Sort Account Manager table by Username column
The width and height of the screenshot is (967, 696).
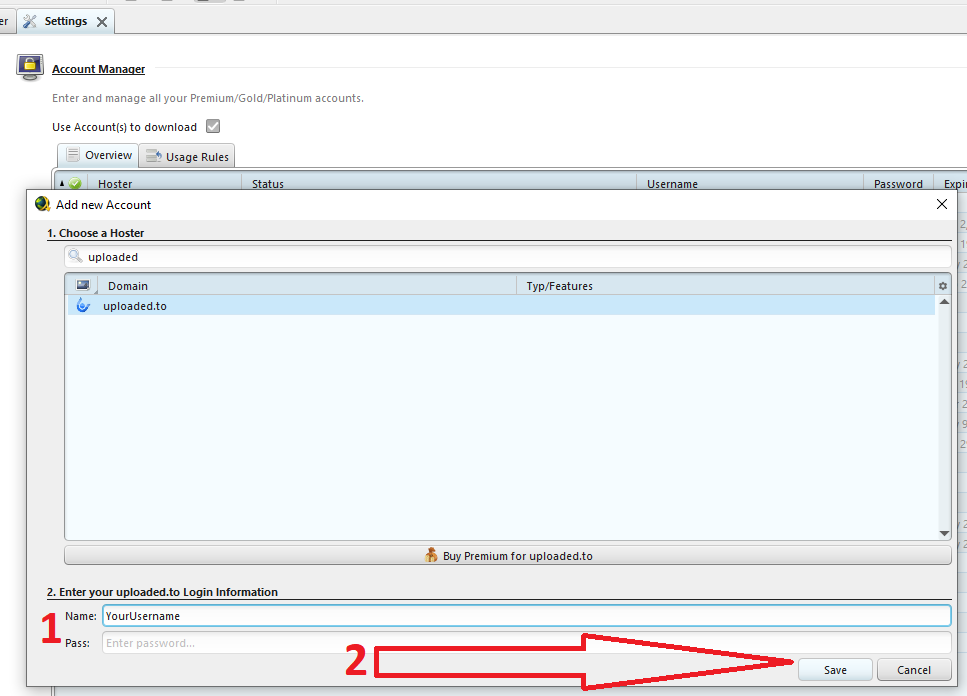(749, 184)
